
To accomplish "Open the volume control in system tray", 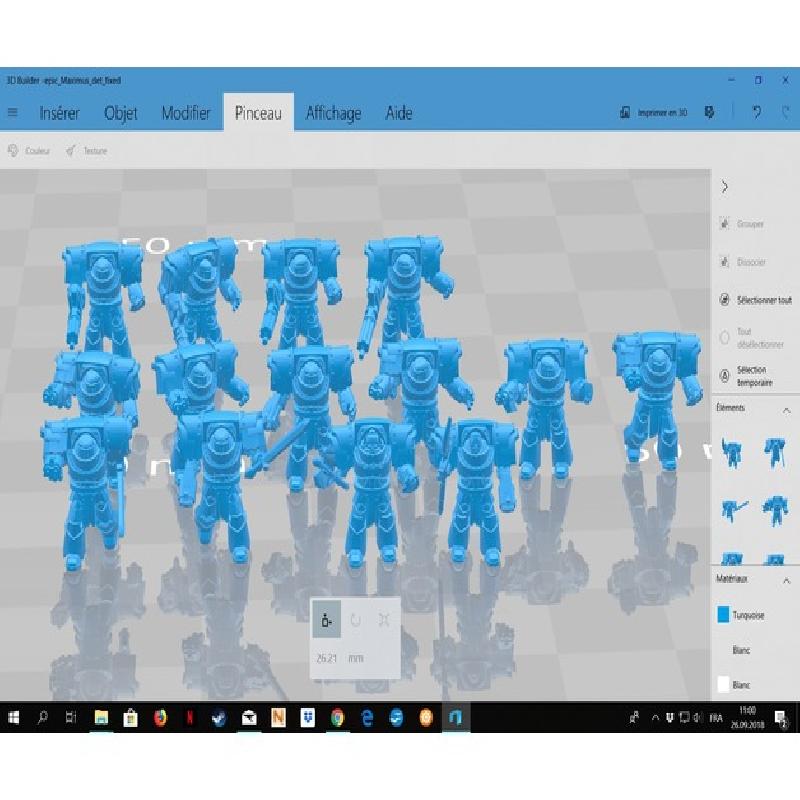I will [699, 718].
